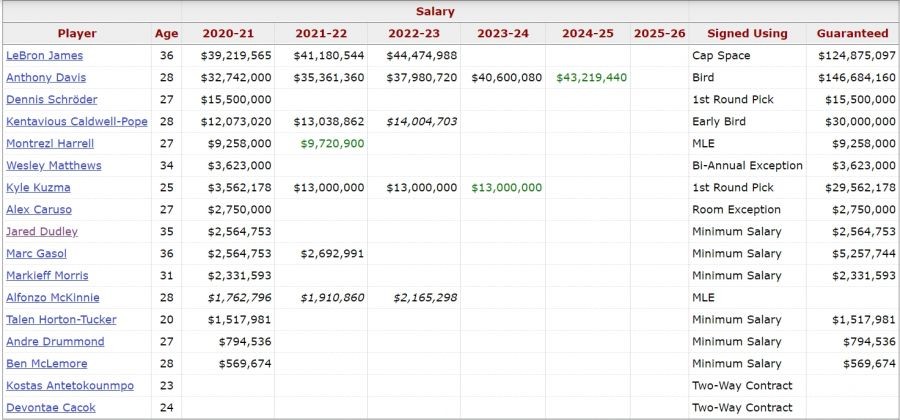
Task: Open Andre Drummond player link
Action: (x=55, y=341)
